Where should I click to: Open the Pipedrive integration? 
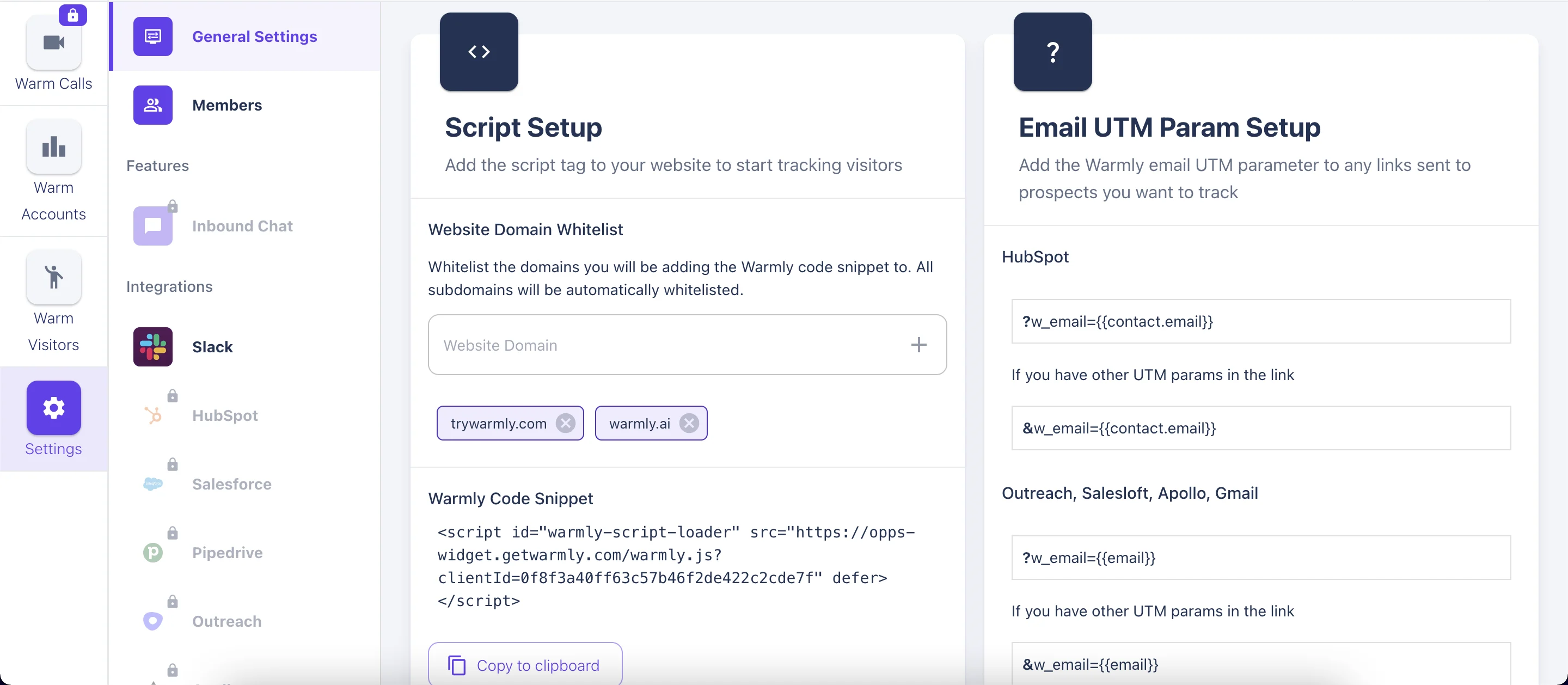[x=244, y=552]
